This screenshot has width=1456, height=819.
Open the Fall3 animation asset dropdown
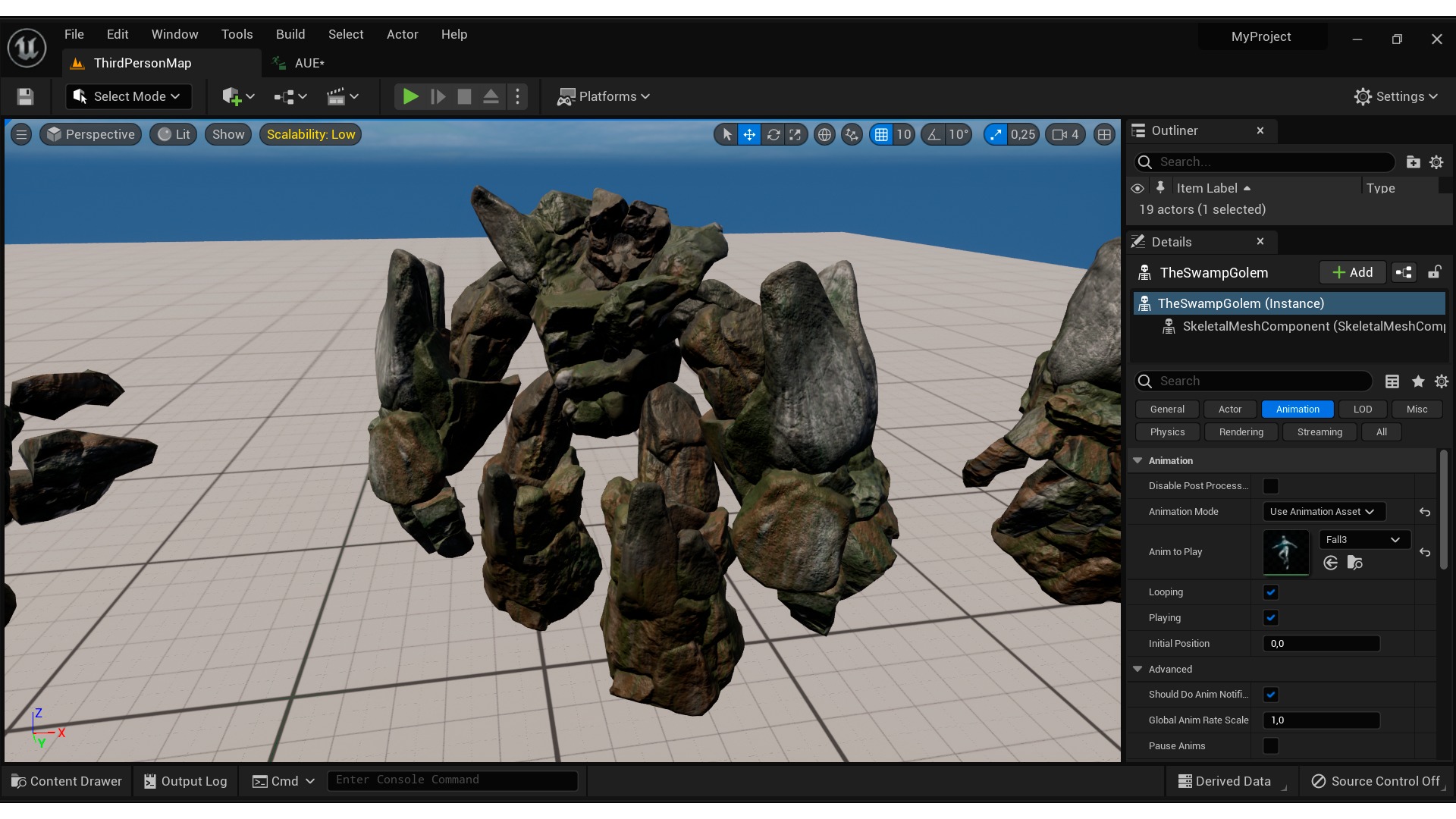pos(1364,540)
